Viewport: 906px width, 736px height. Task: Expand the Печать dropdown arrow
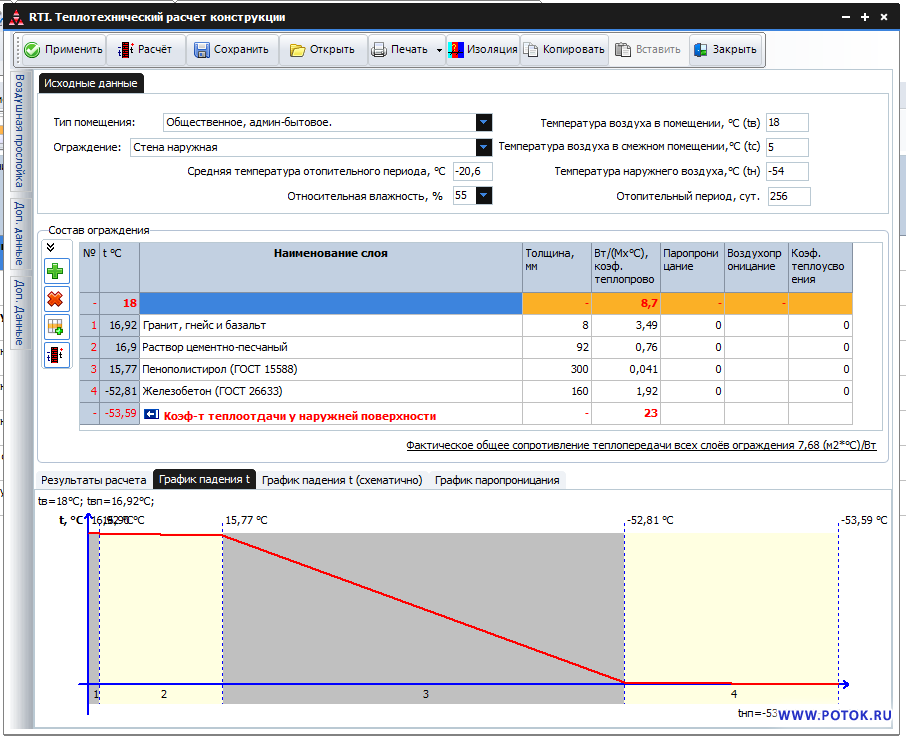(439, 50)
